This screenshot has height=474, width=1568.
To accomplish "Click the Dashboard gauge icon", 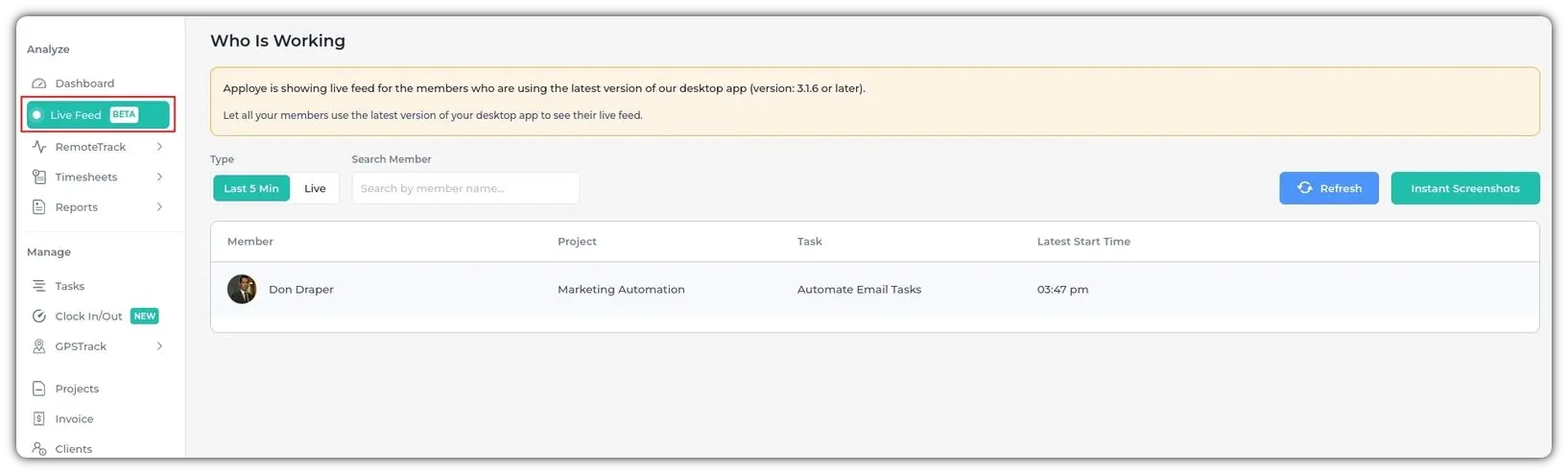I will [x=39, y=83].
